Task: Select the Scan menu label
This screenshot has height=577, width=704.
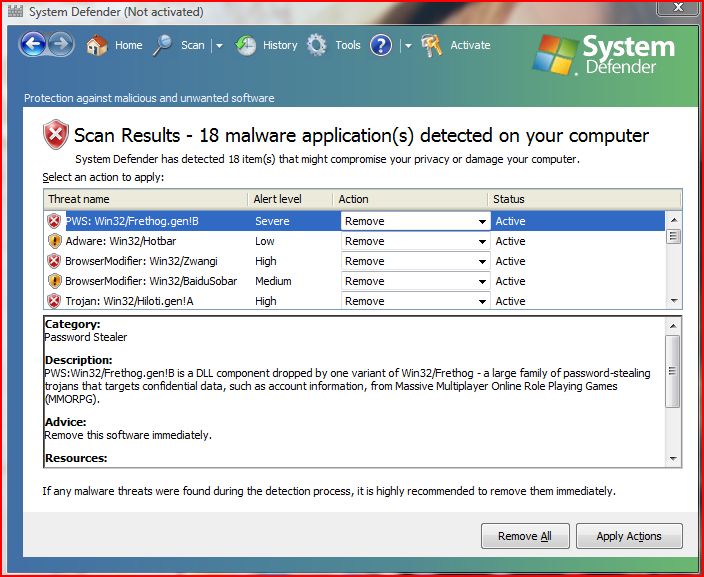Action: point(193,45)
